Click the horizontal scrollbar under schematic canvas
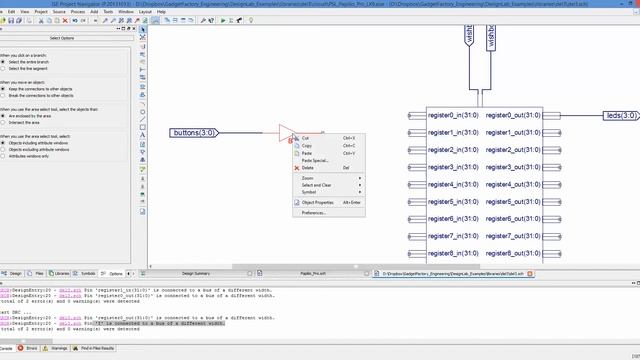The width and height of the screenshot is (640, 360). click(x=355, y=267)
